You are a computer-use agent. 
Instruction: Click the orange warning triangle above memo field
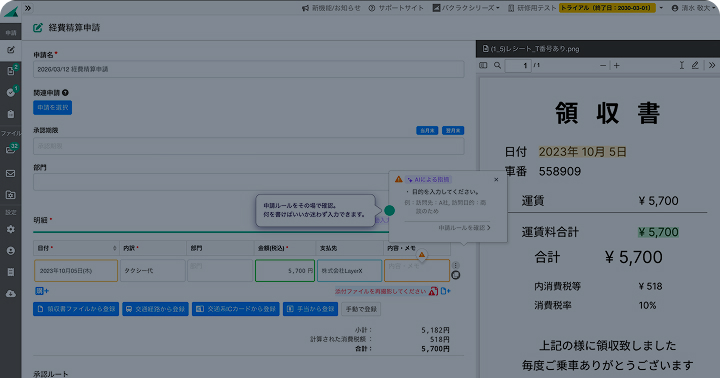[x=422, y=254]
